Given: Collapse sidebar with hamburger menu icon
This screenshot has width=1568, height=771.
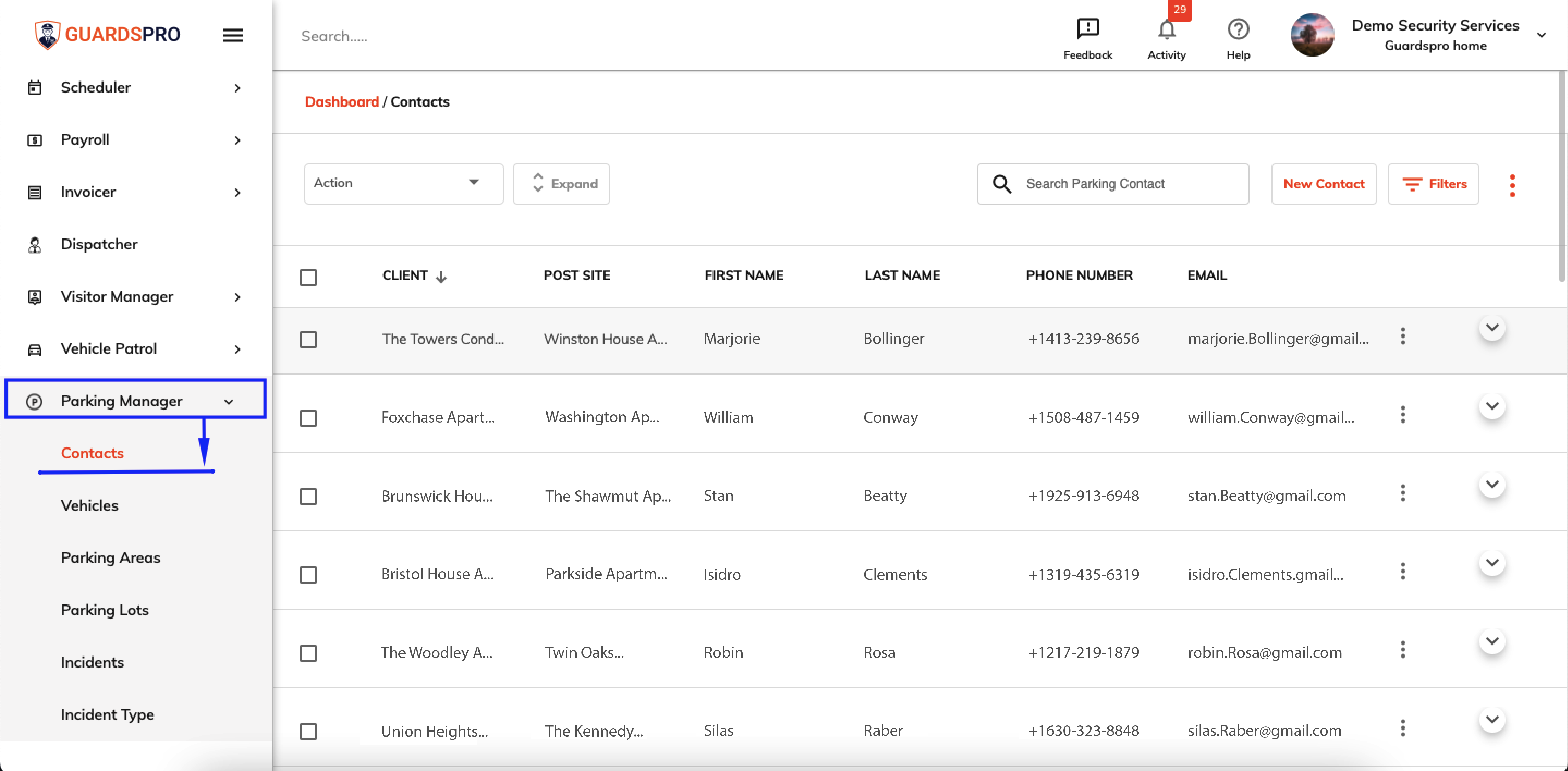Looking at the screenshot, I should click(232, 35).
